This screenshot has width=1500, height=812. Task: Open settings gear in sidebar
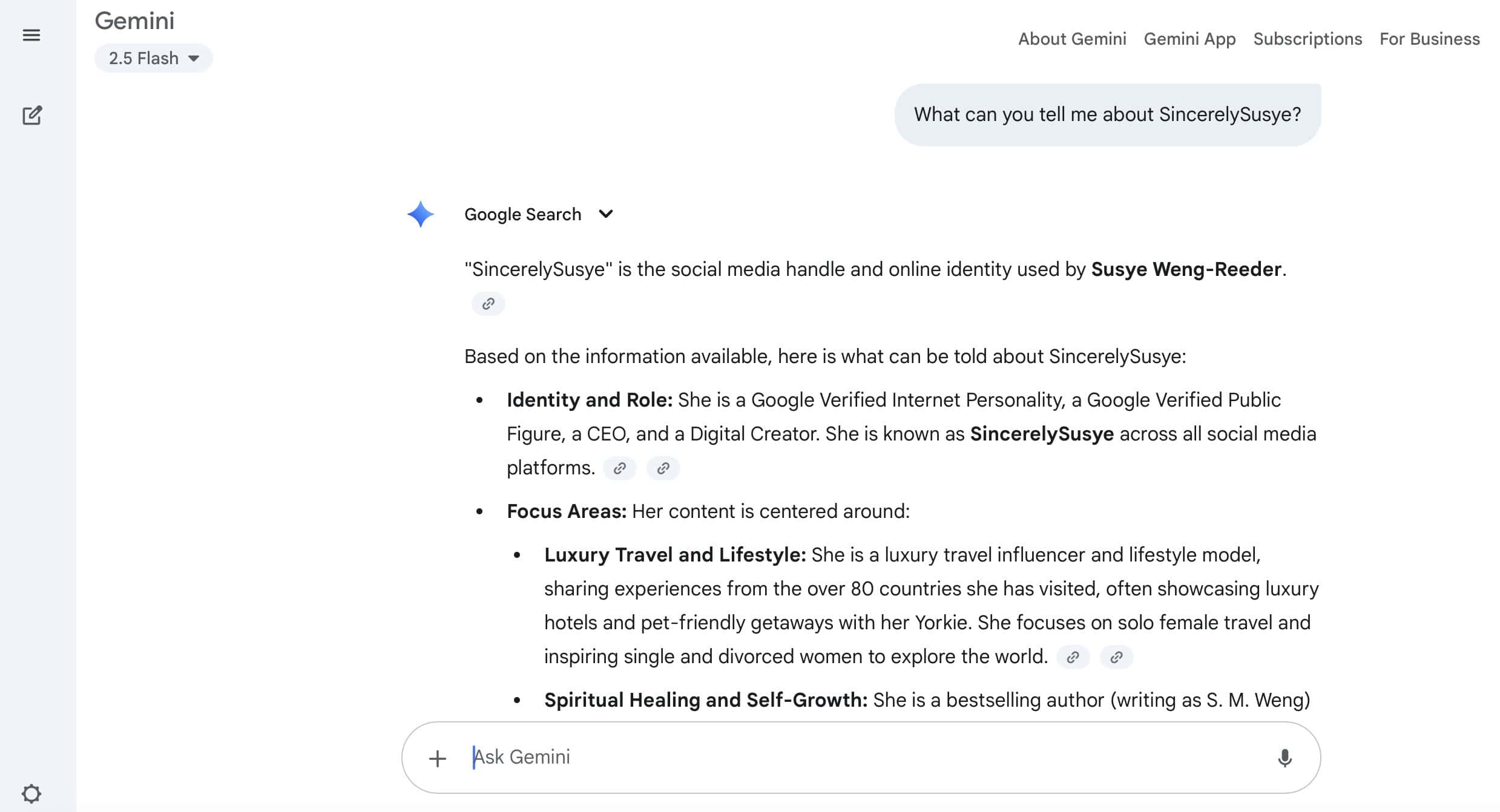click(x=31, y=793)
